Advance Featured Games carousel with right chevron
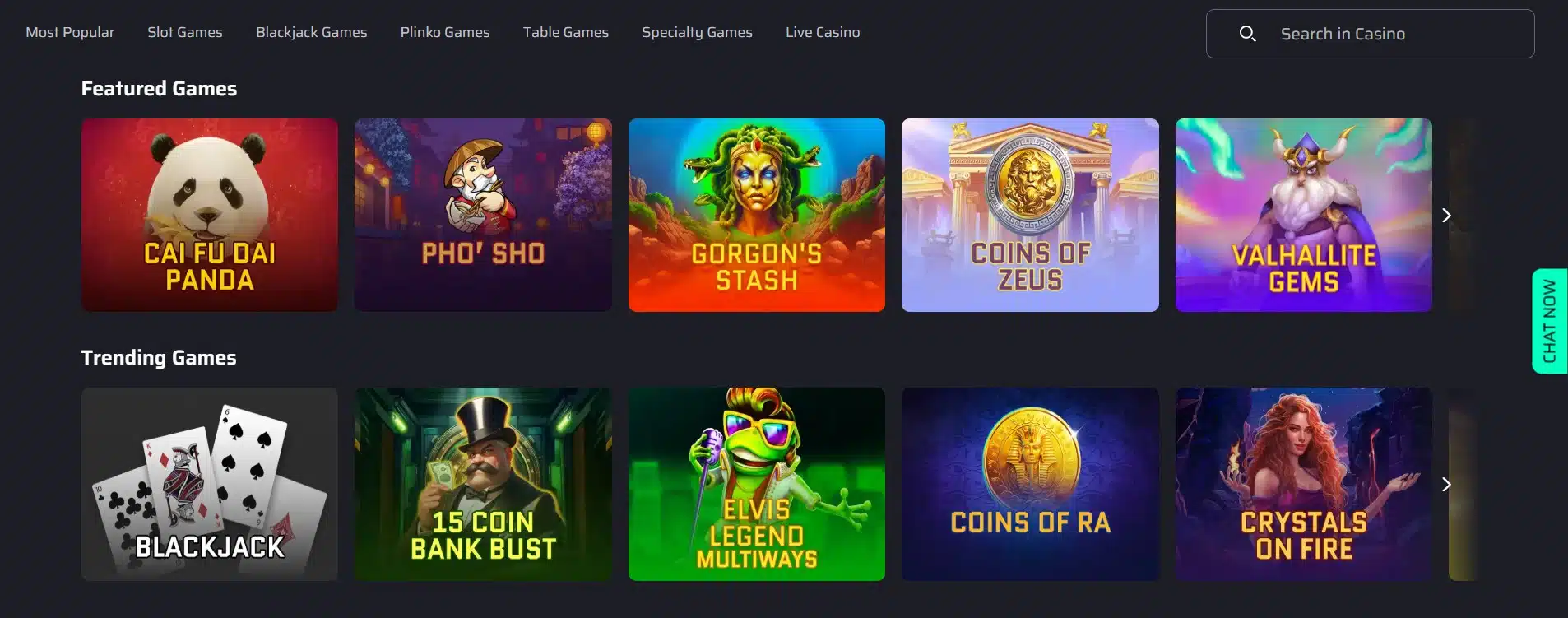 (x=1446, y=216)
